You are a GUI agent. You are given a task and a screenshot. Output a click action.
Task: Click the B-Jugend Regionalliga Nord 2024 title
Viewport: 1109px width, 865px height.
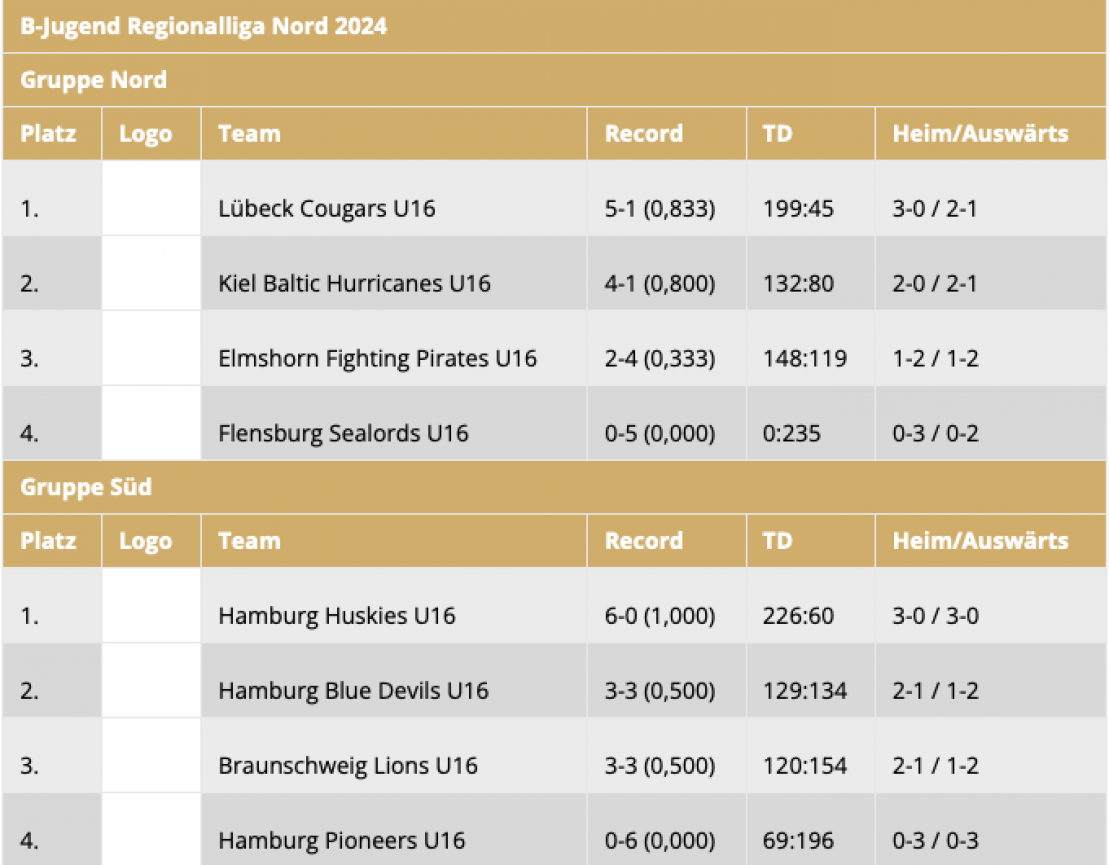[203, 27]
